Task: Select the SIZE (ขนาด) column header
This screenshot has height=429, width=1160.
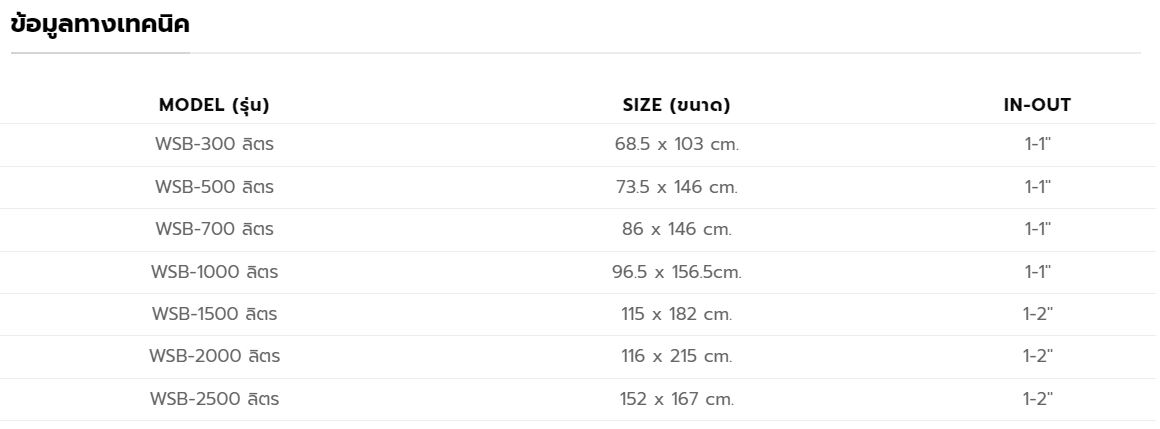Action: tap(676, 105)
